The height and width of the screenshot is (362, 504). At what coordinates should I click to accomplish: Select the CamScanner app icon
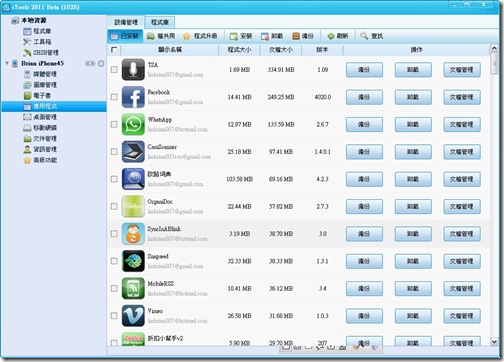133,151
